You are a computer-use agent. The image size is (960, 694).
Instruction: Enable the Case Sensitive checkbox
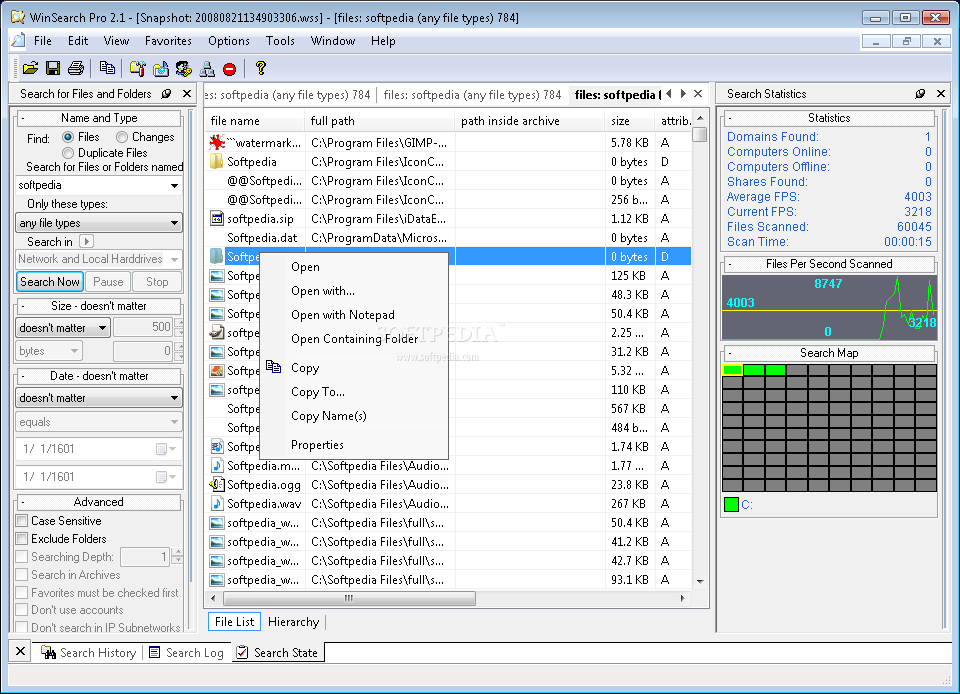22,521
